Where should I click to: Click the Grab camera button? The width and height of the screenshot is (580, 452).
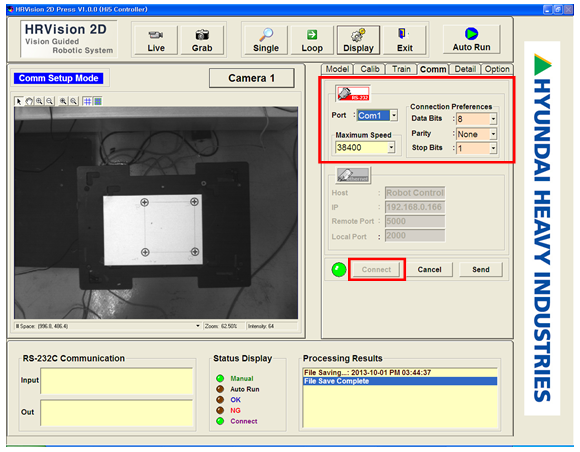[202, 40]
